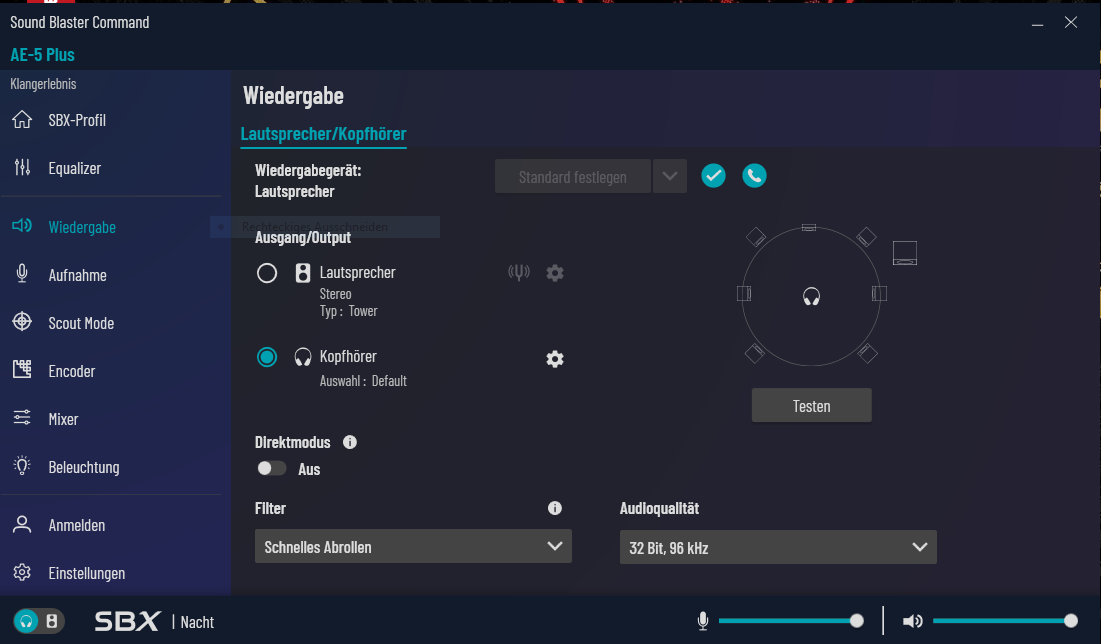Switch to the Lautsprecher/Kopfhörer tab
Viewport: 1101px width, 644px height.
click(x=324, y=133)
